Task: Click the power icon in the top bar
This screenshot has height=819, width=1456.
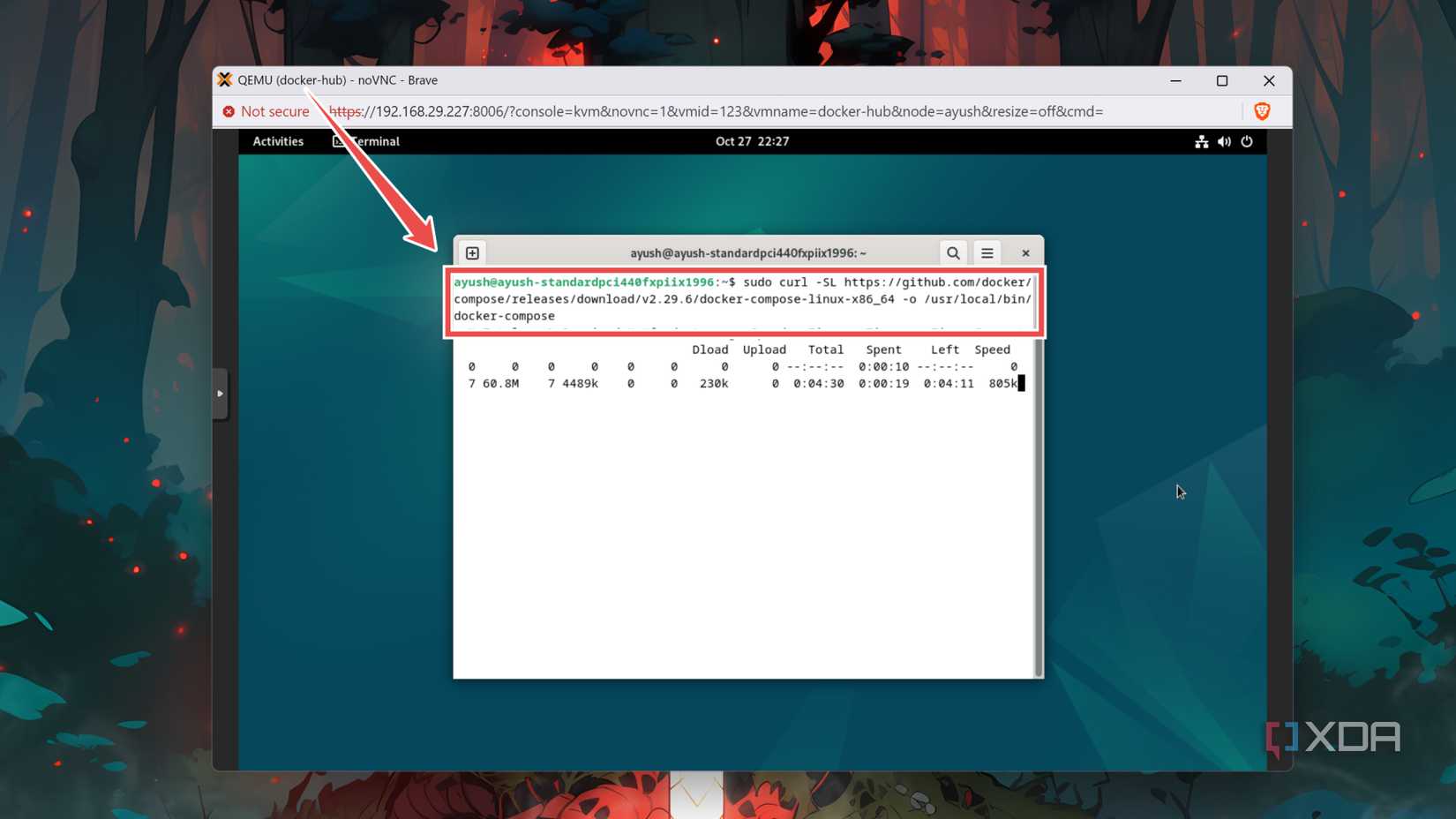Action: (1247, 141)
